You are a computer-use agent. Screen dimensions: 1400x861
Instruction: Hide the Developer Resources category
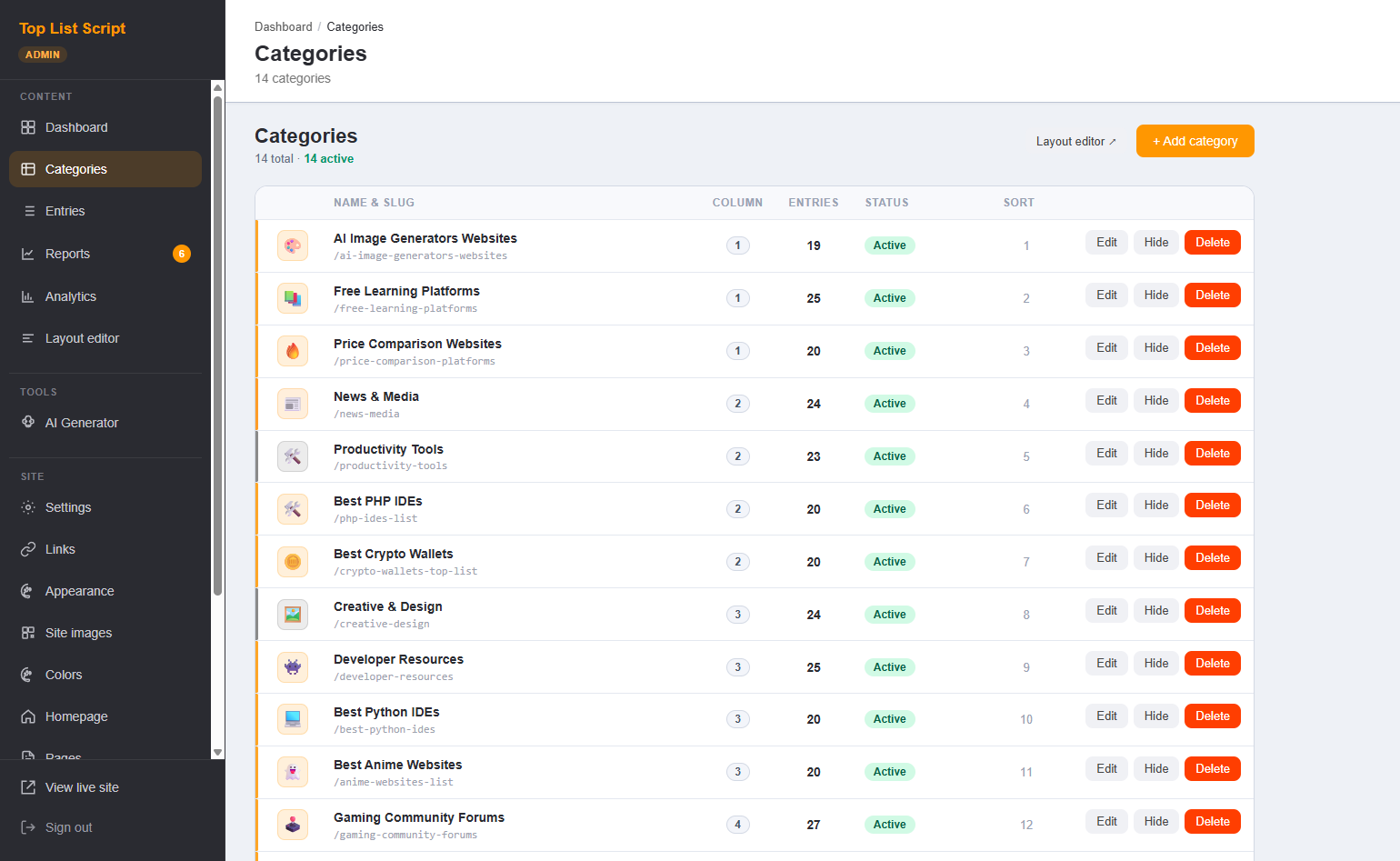point(1156,663)
